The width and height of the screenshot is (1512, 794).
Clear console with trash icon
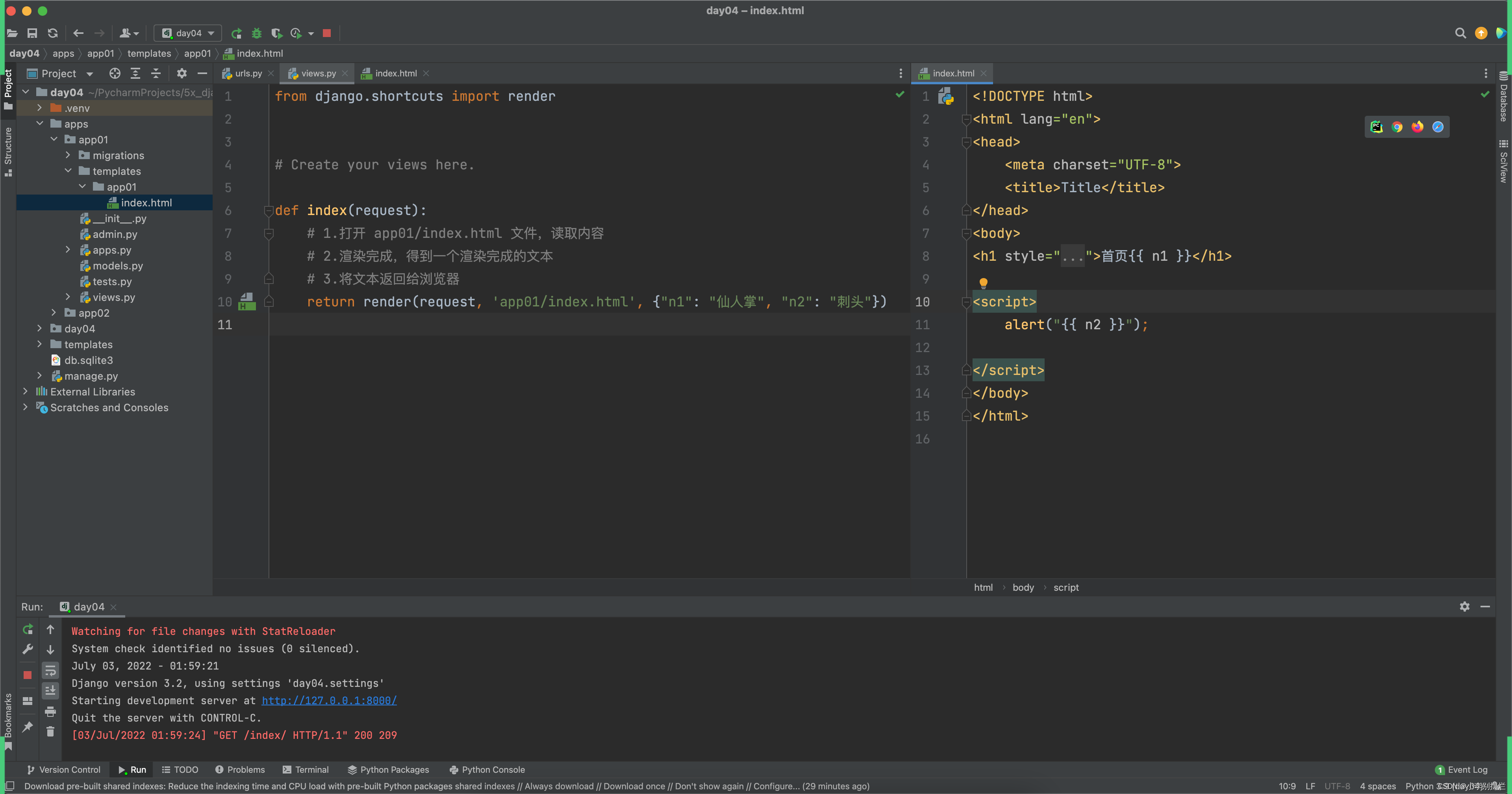50,731
